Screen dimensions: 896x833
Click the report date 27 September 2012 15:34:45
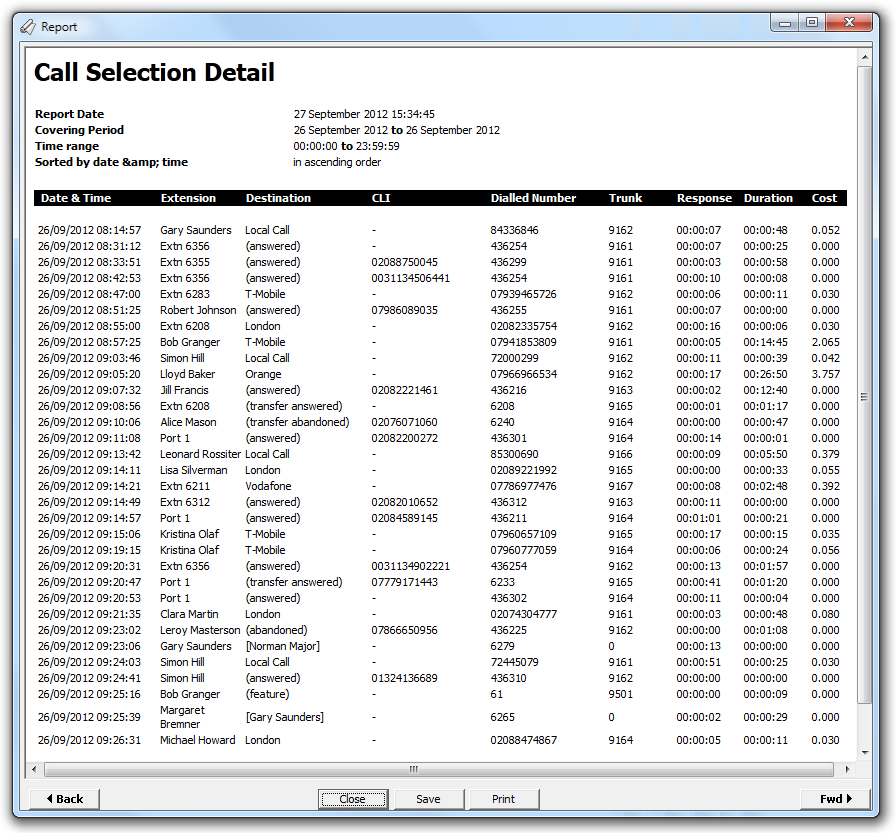(x=364, y=114)
